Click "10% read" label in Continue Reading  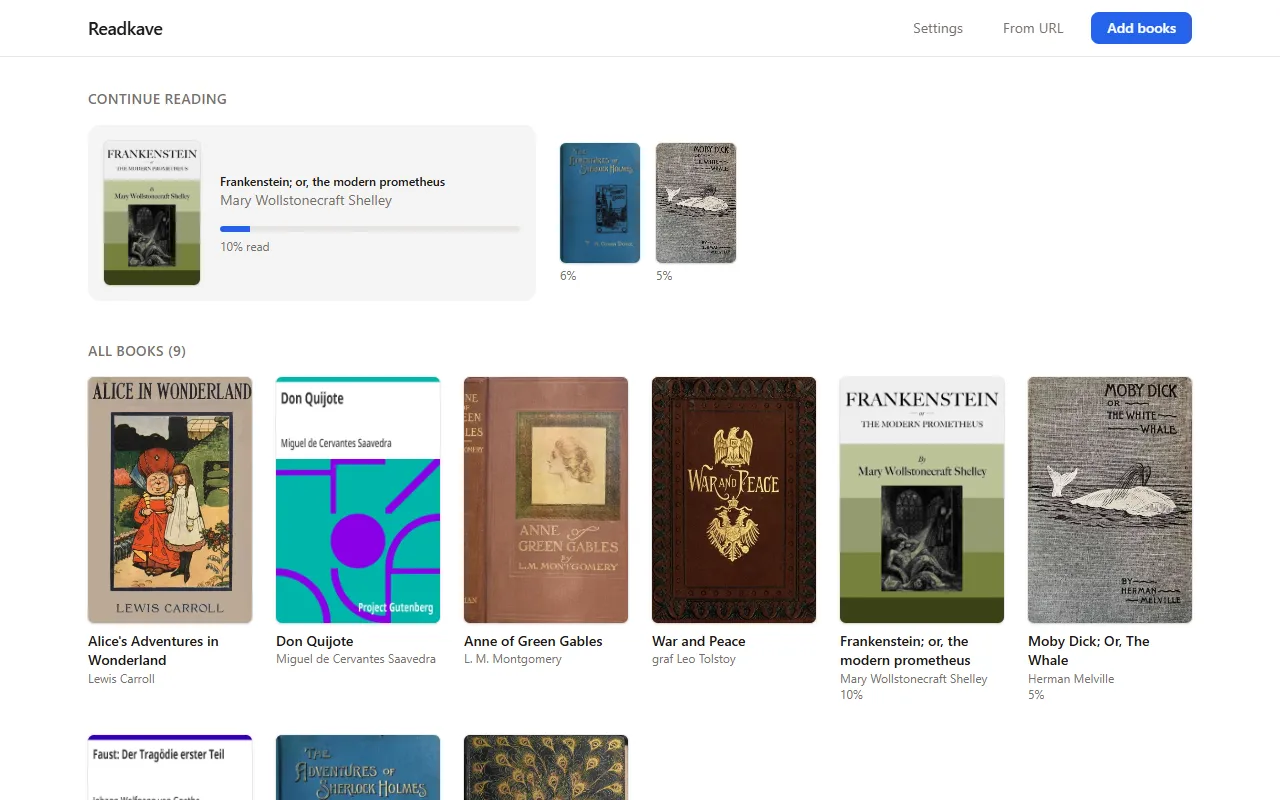click(x=245, y=247)
